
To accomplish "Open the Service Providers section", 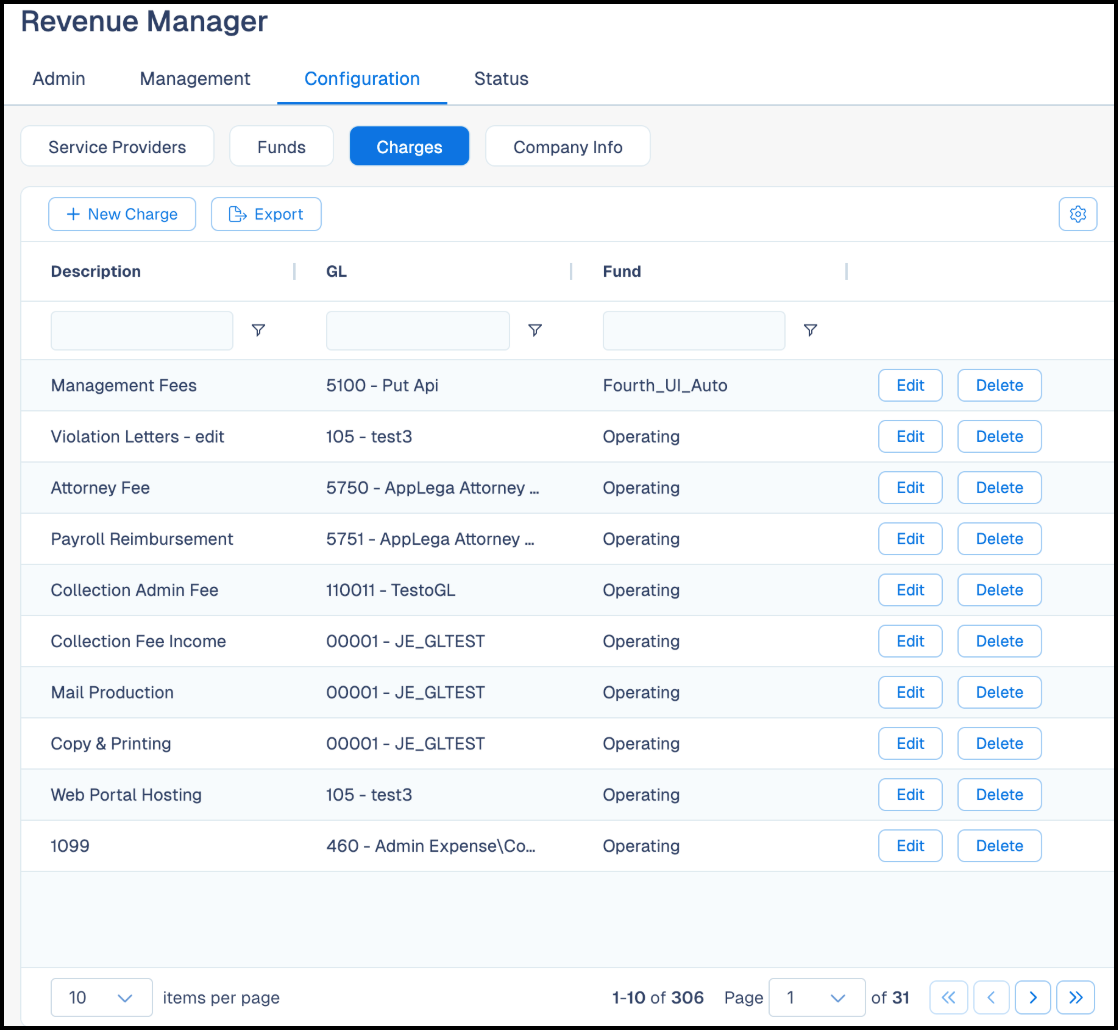I will [117, 146].
